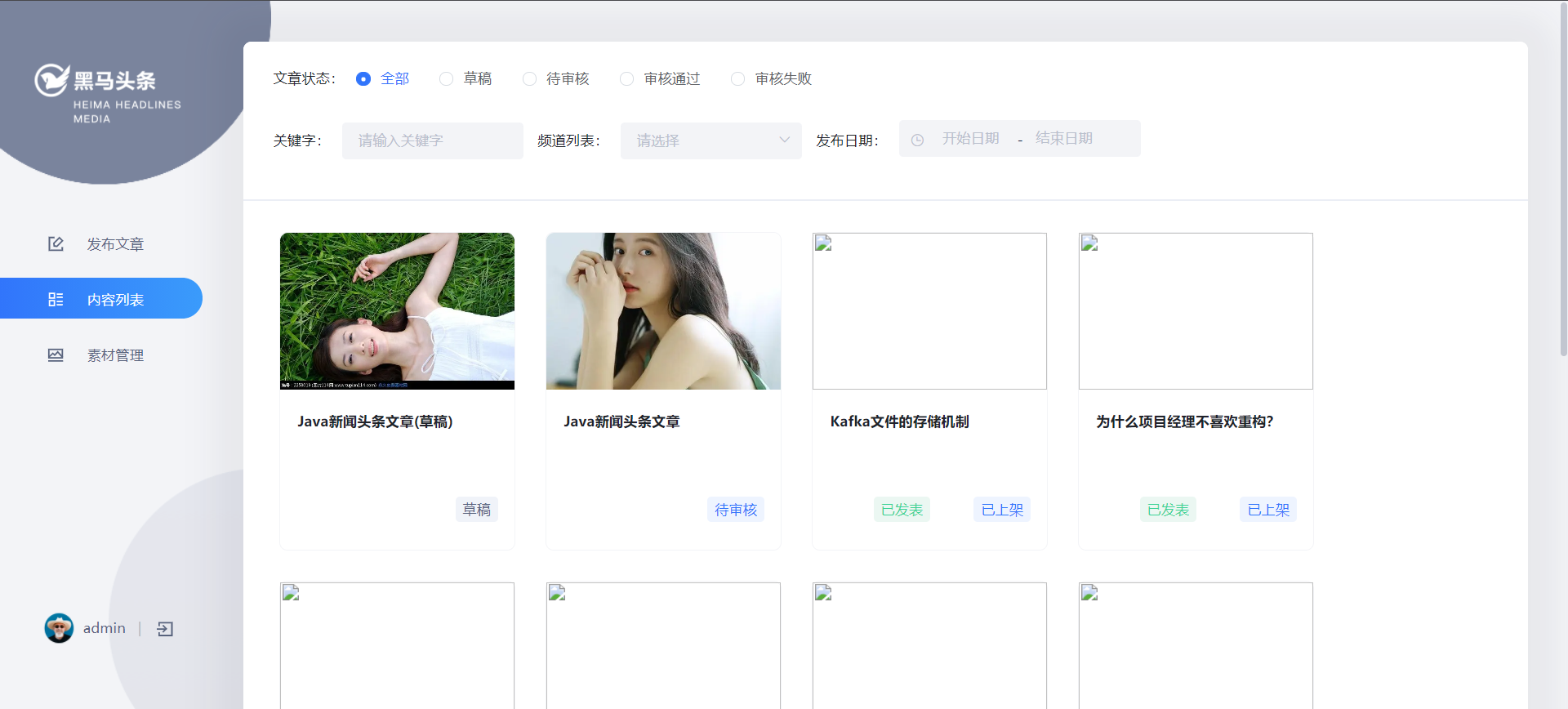Click broken image of 为什么项目经理不喜欢重构 card

click(x=1196, y=311)
